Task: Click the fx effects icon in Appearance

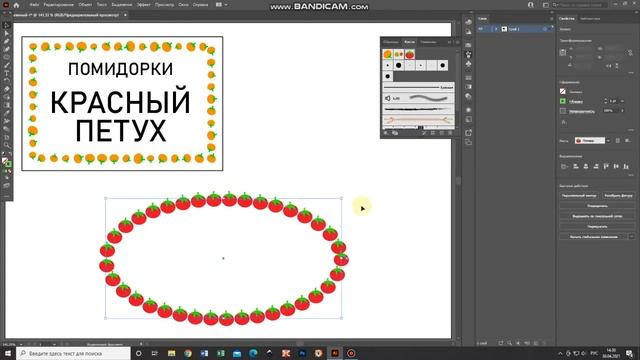Action: pyautogui.click(x=564, y=122)
